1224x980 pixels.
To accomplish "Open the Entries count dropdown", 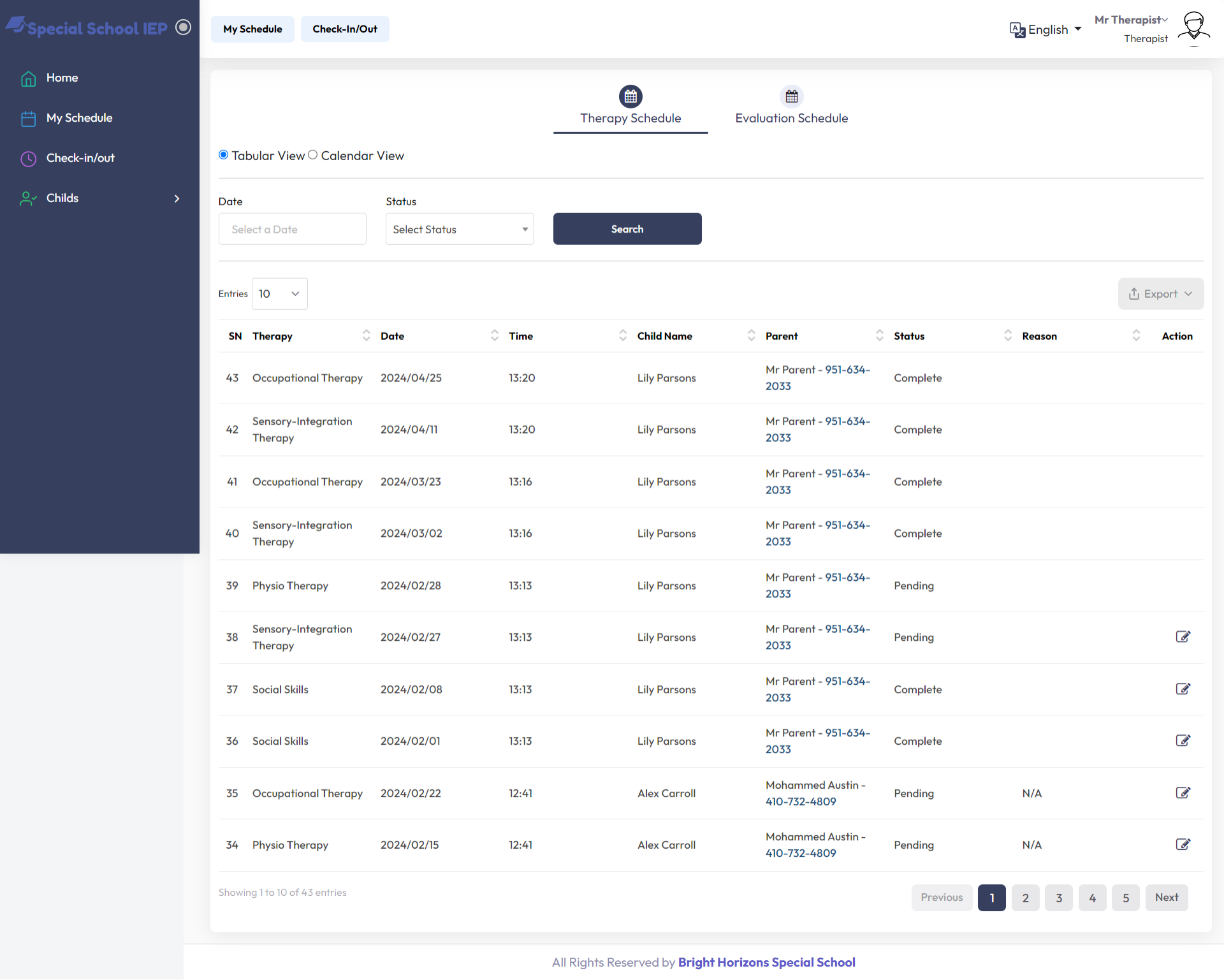I will tap(279, 294).
